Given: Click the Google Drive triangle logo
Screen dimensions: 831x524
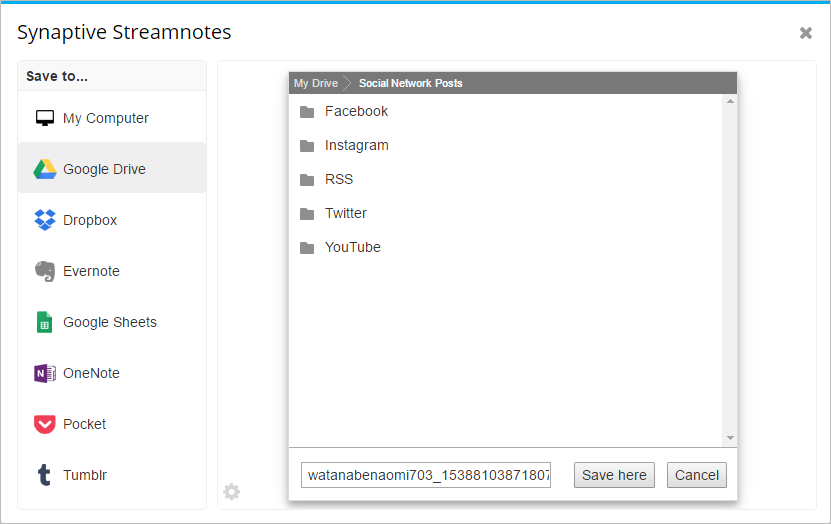Looking at the screenshot, I should coord(45,169).
